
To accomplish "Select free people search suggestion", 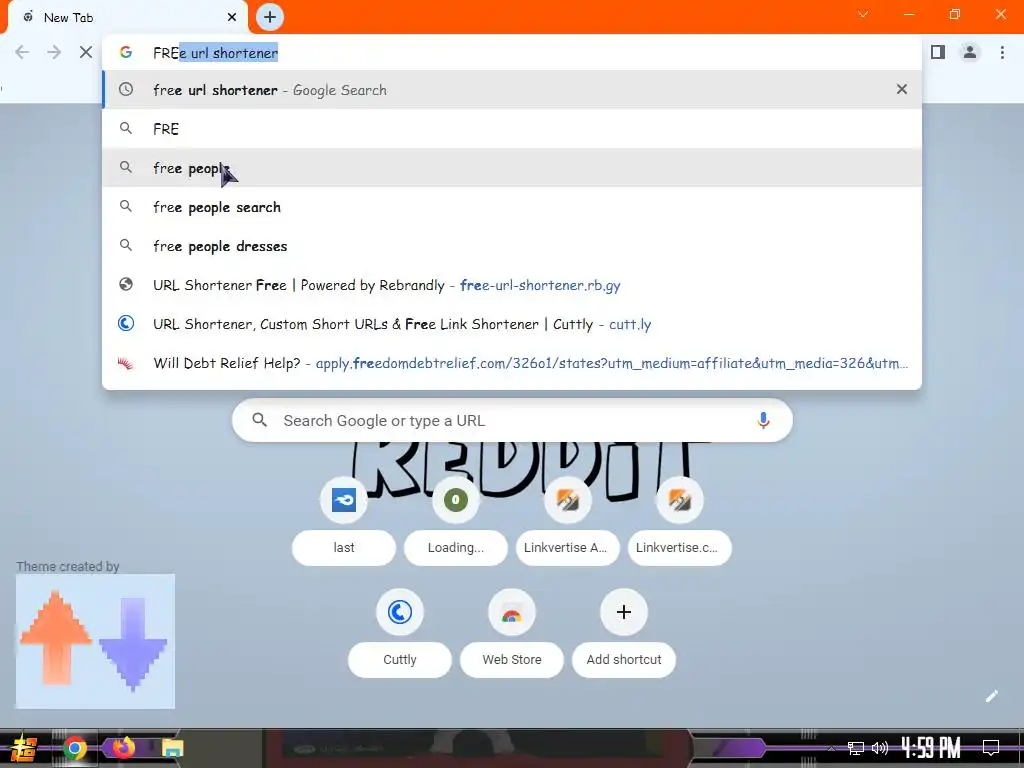I will coord(512,207).
